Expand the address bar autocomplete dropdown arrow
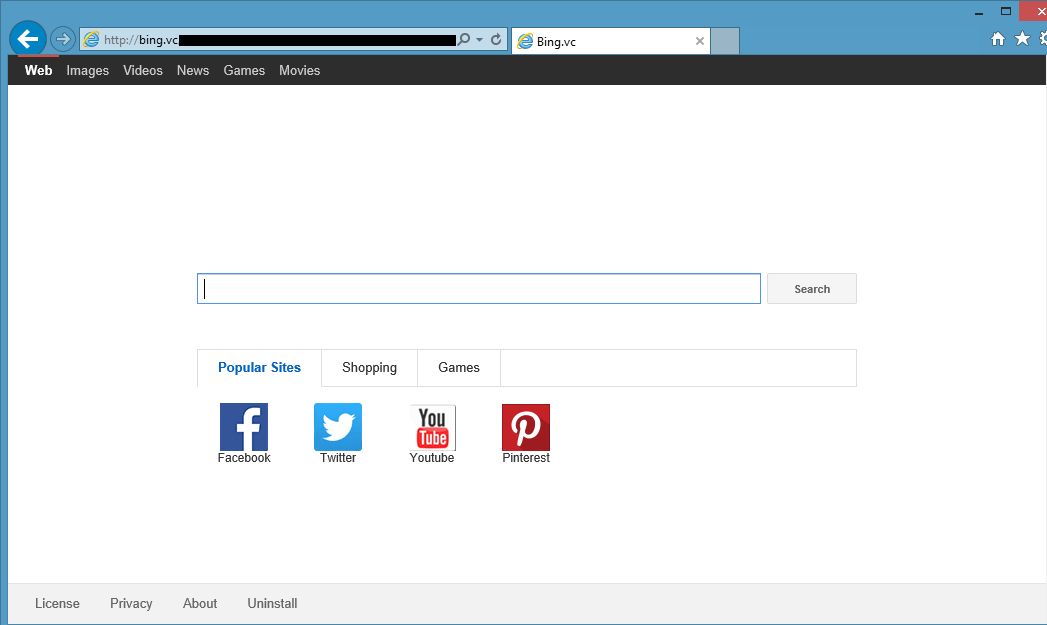The height and width of the screenshot is (625, 1047). tap(479, 39)
